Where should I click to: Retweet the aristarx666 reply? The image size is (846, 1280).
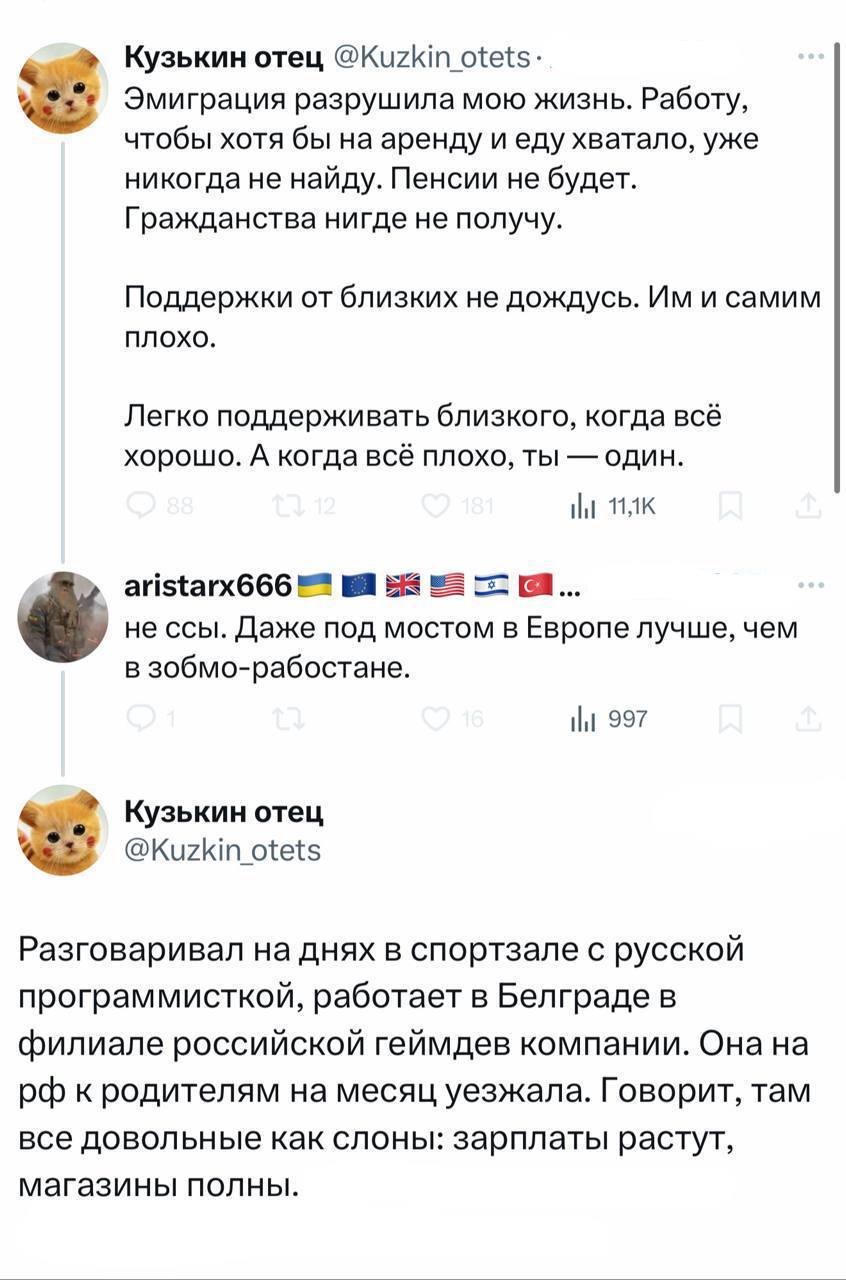(x=284, y=719)
